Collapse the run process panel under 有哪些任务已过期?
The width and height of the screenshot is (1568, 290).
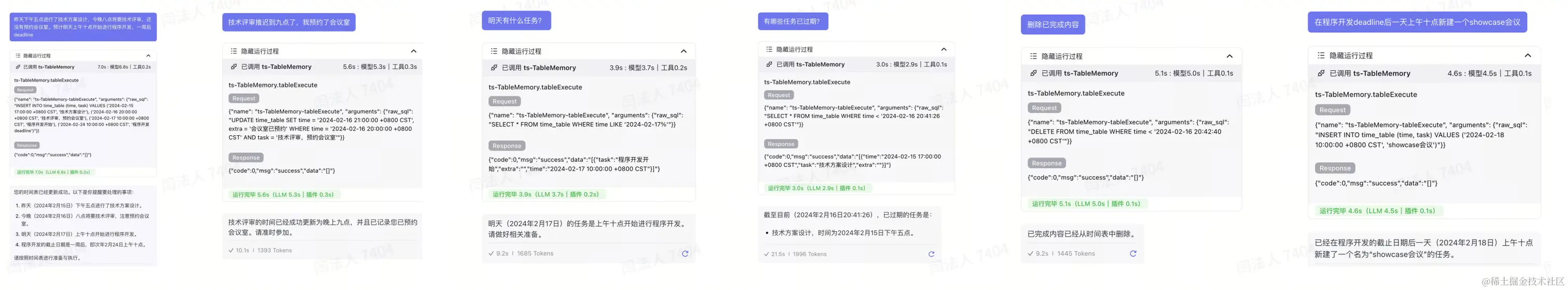944,49
